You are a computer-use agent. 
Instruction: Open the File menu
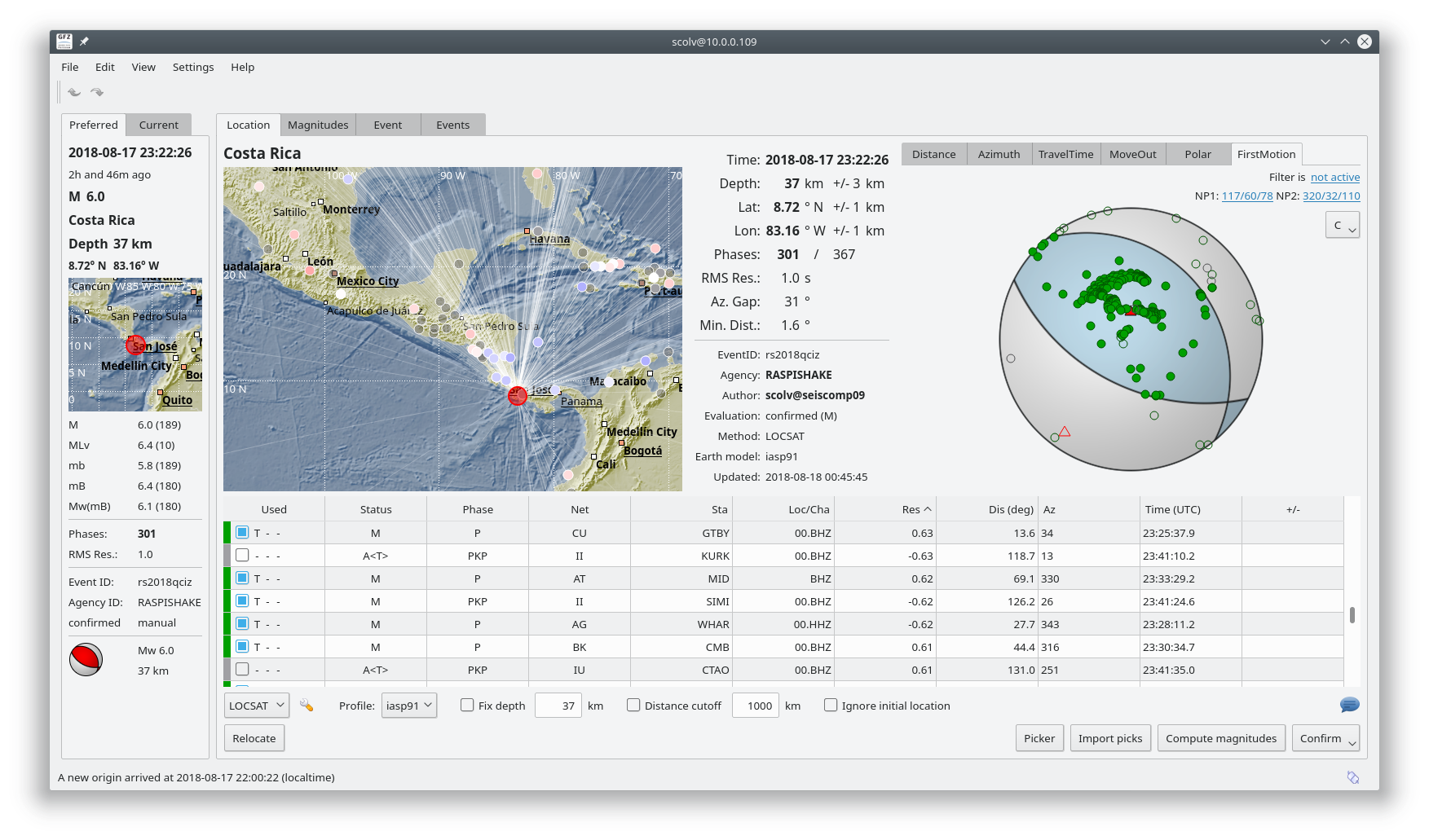[70, 67]
